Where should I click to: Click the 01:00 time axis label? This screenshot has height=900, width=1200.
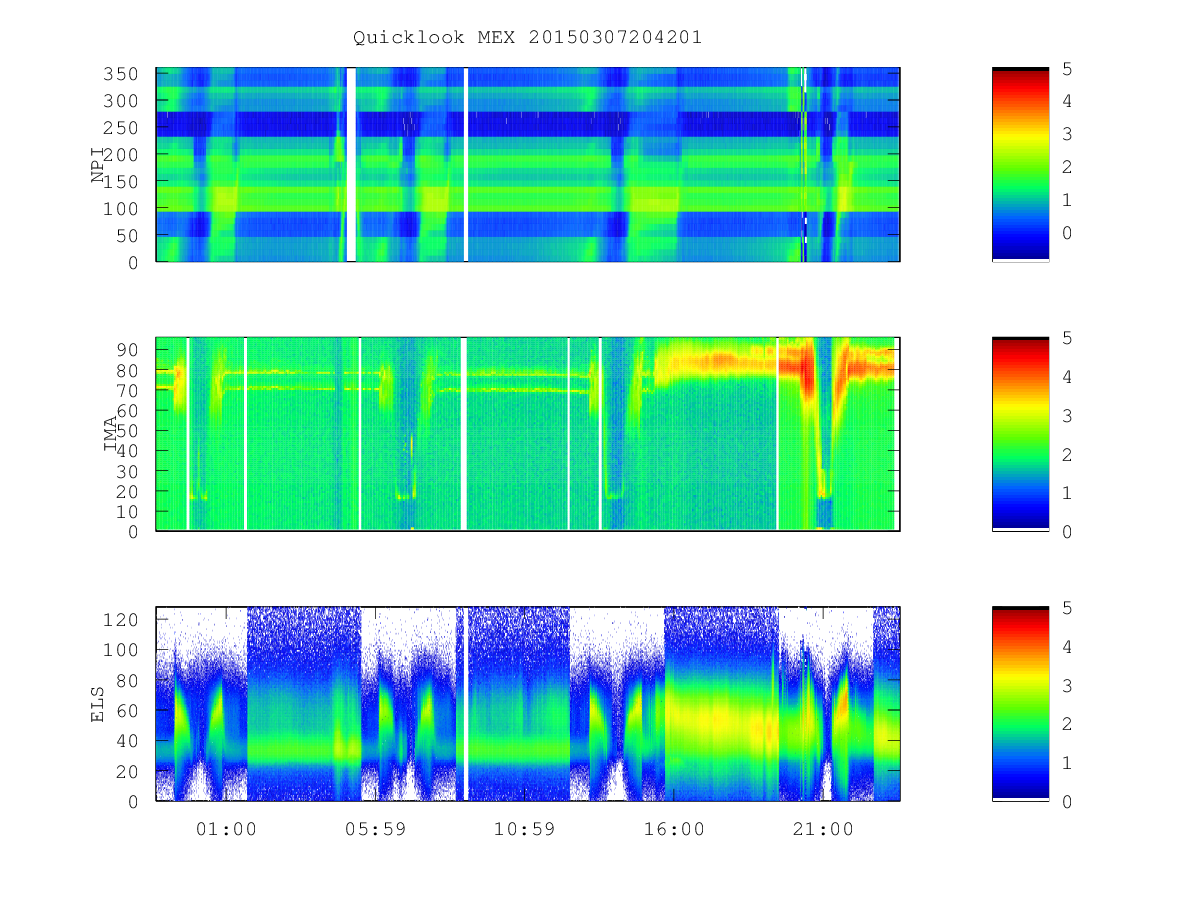point(226,829)
